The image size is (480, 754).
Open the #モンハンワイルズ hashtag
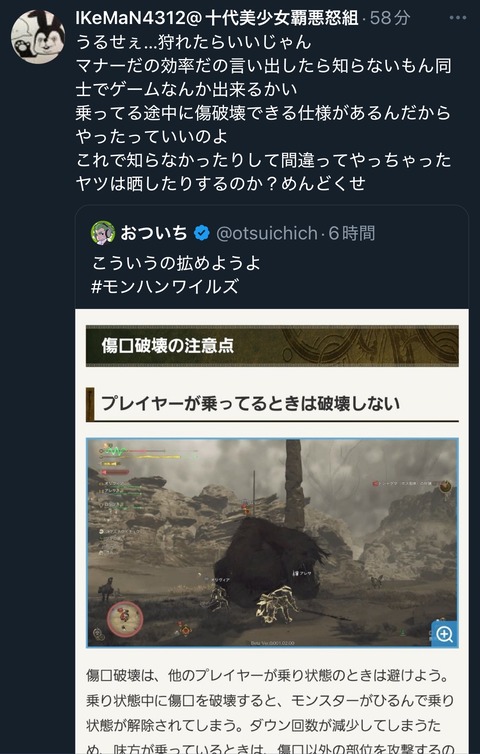(x=164, y=286)
